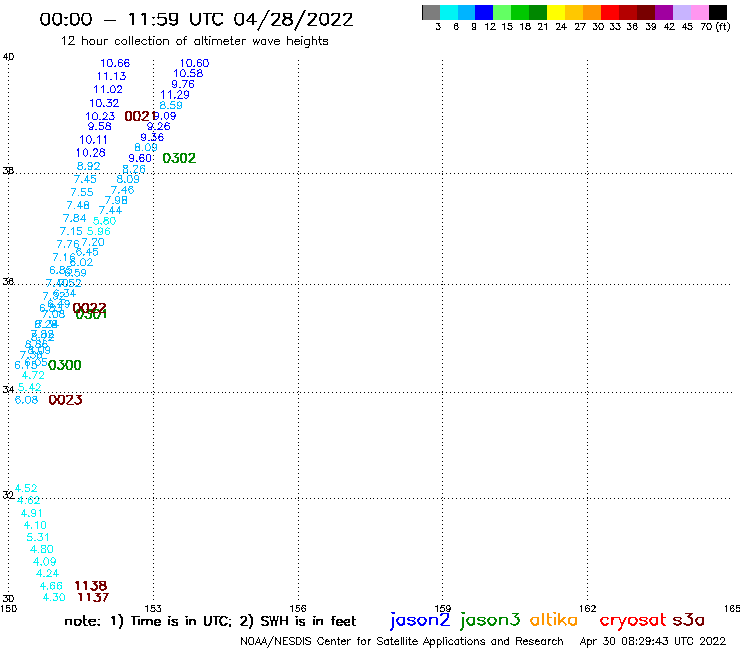The width and height of the screenshot is (740, 650).
Task: Click the timestamp 'Apr 30 08:29:43 UTC 2022'
Action: tap(653, 642)
